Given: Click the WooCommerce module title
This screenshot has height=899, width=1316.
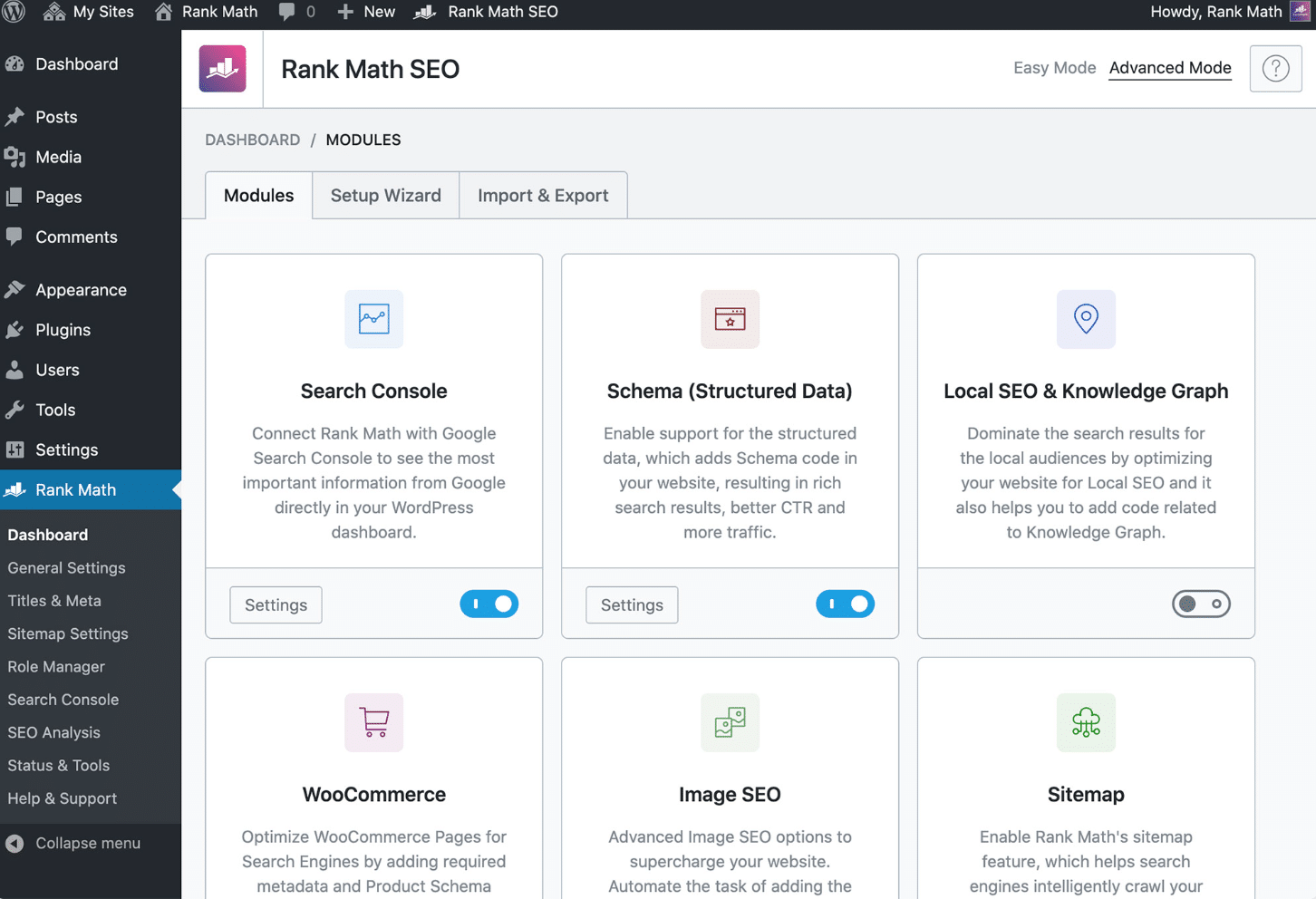Looking at the screenshot, I should pyautogui.click(x=374, y=795).
